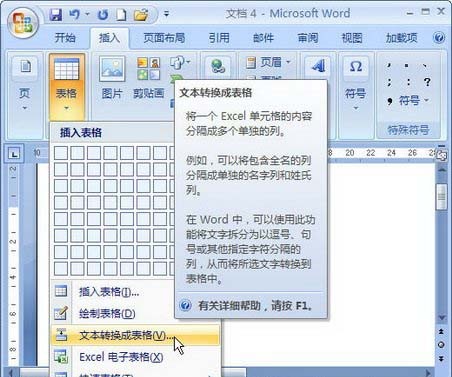This screenshot has width=452, height=377.
Task: Switch to the 页面布局 tab
Action: 164,38
